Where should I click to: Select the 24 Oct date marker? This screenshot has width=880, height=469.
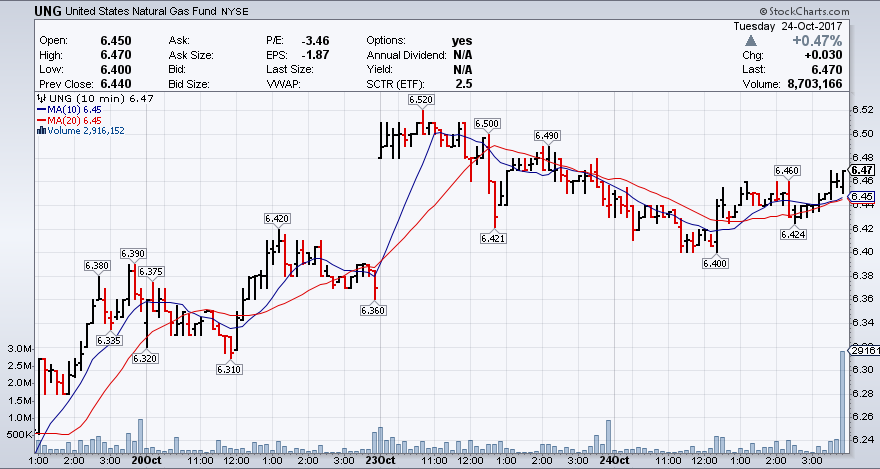(x=613, y=461)
